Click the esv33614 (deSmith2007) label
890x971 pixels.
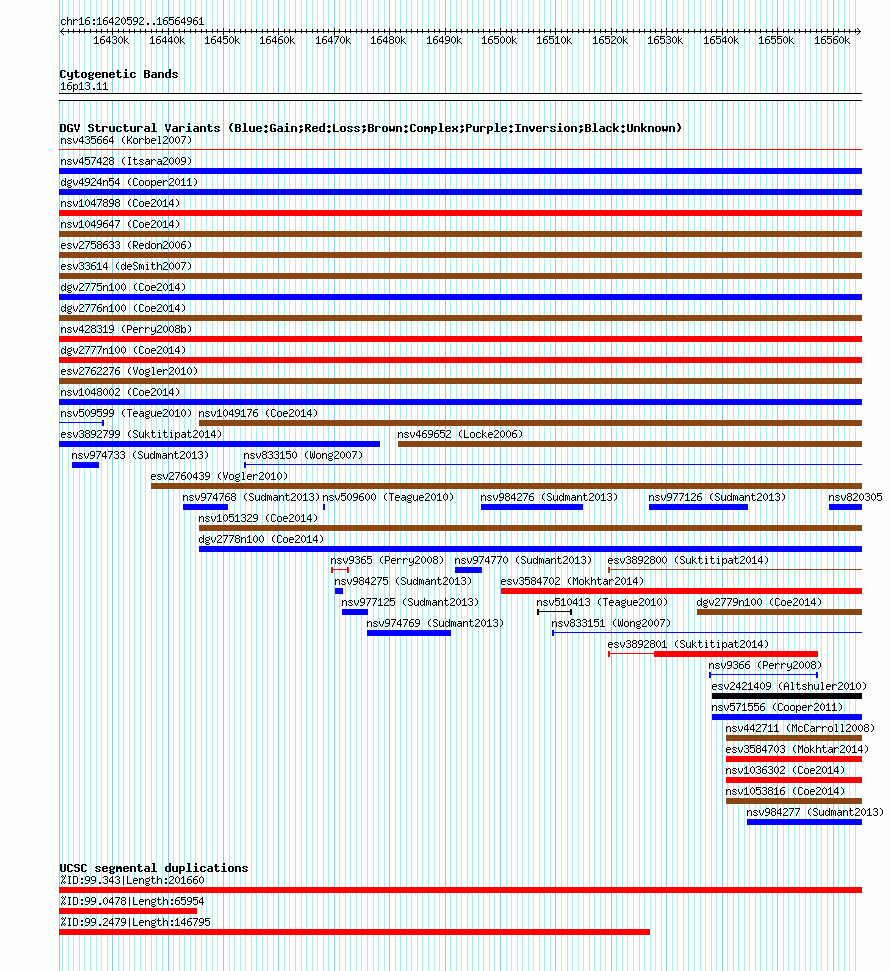126,267
